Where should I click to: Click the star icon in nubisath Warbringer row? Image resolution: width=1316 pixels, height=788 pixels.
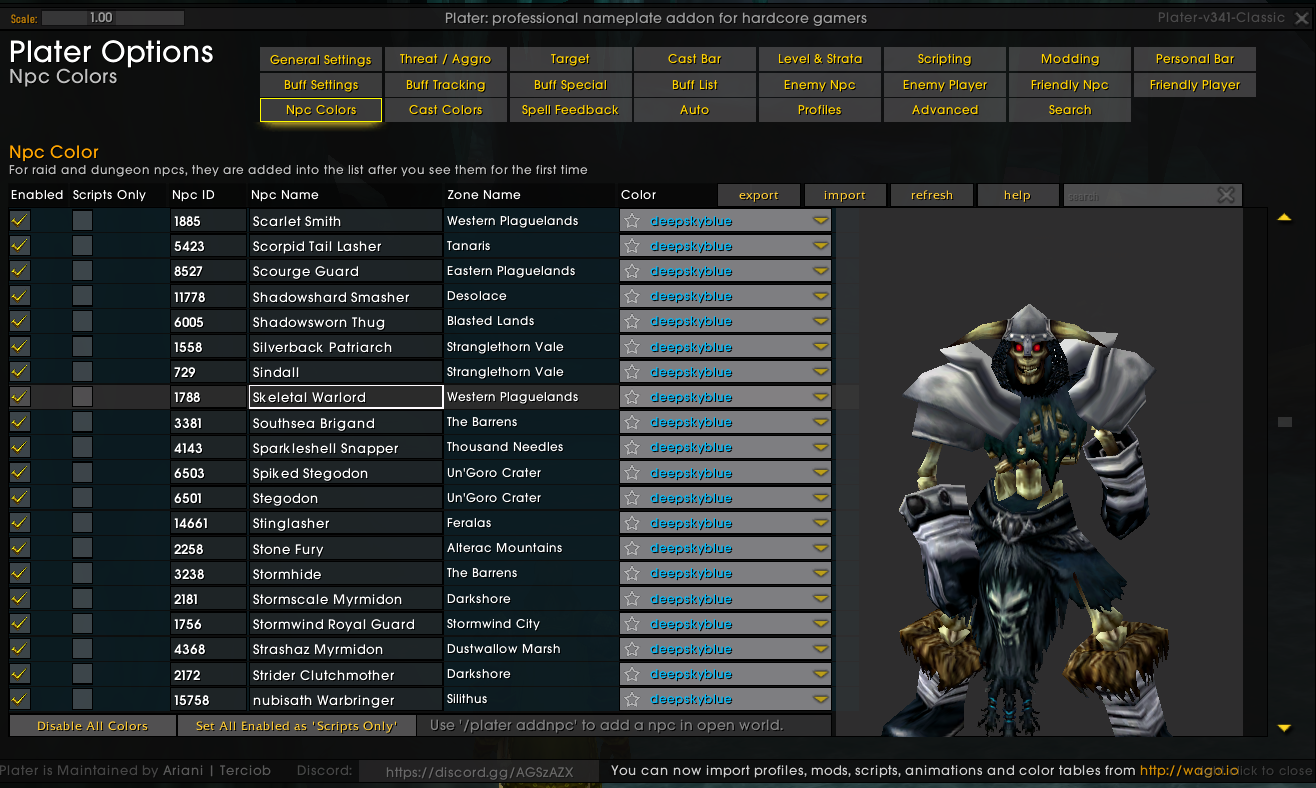632,700
